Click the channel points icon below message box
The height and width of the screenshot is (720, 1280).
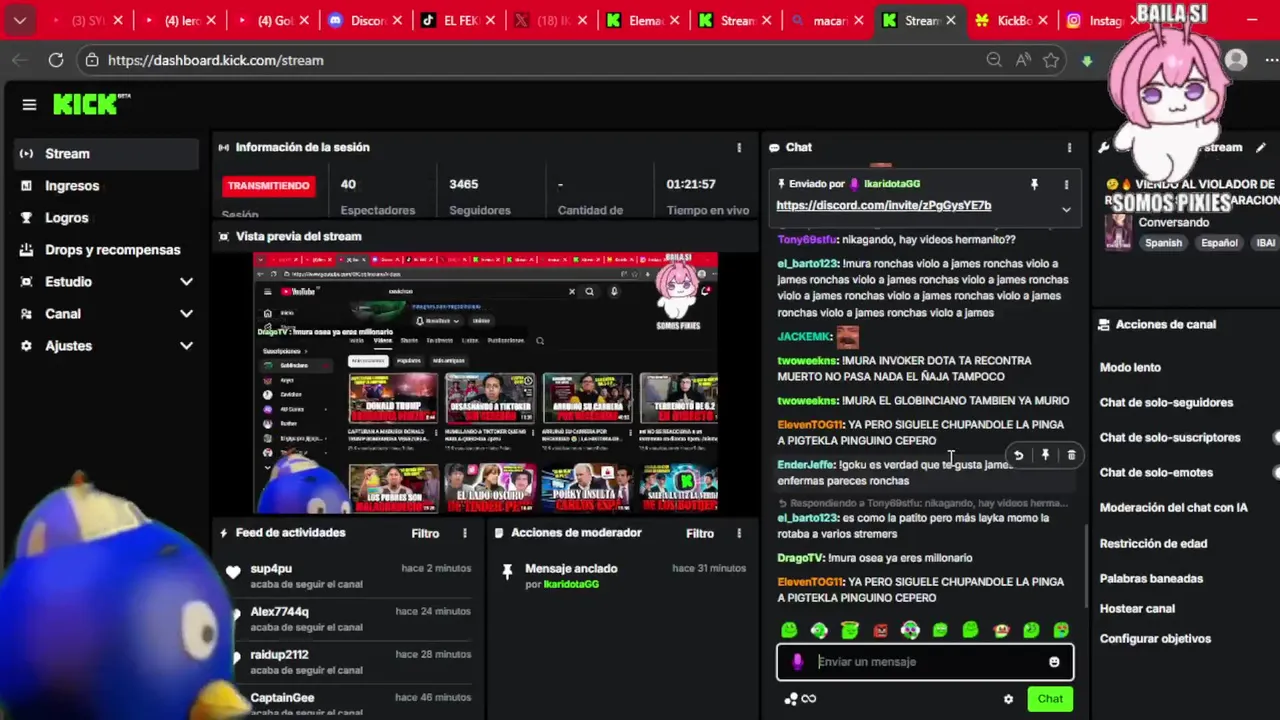tap(791, 699)
